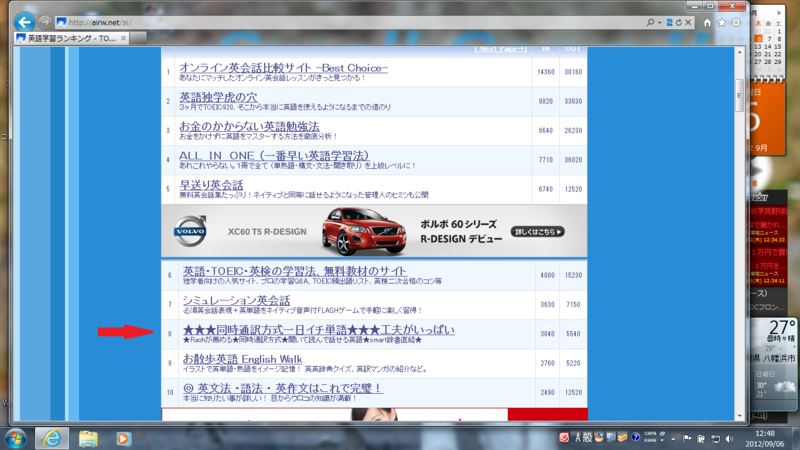Toggle the compatibility view icon
The image size is (800, 450).
click(669, 22)
